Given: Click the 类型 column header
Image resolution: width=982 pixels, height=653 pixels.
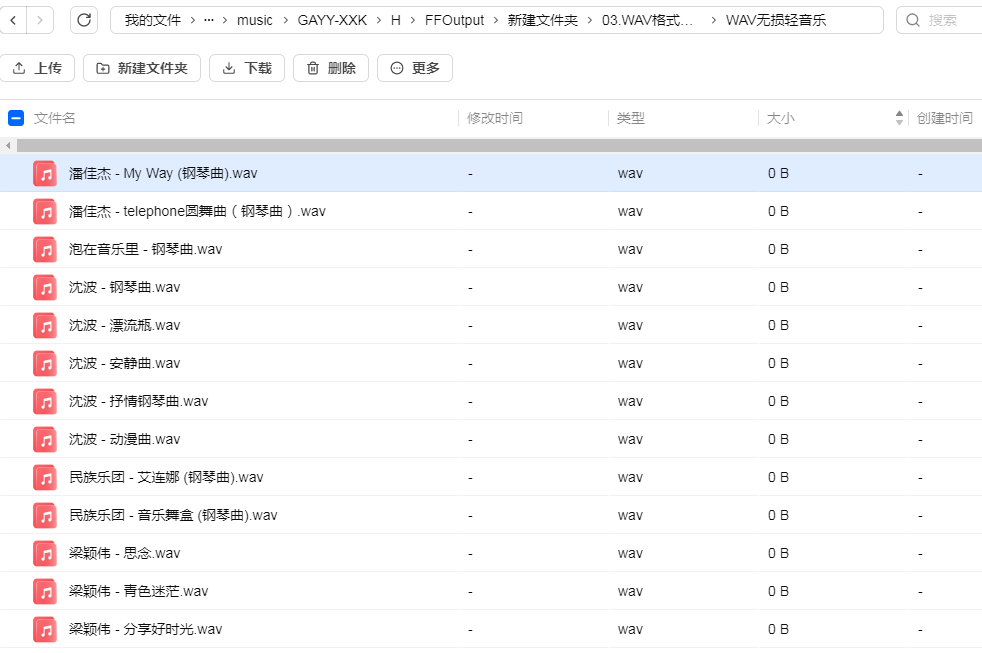Looking at the screenshot, I should tap(631, 118).
